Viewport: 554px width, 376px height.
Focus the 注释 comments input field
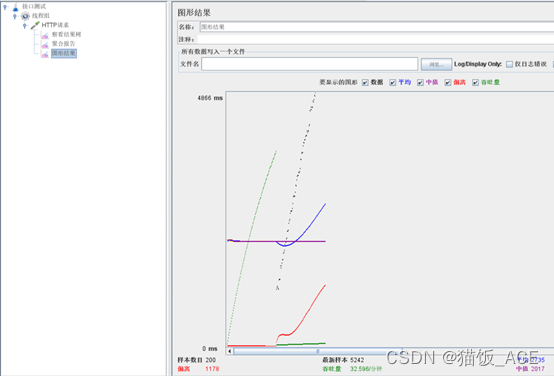click(x=376, y=39)
